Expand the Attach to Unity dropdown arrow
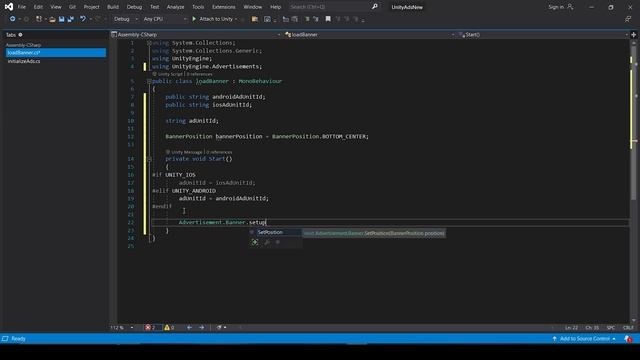This screenshot has height=360, width=640. pos(236,19)
